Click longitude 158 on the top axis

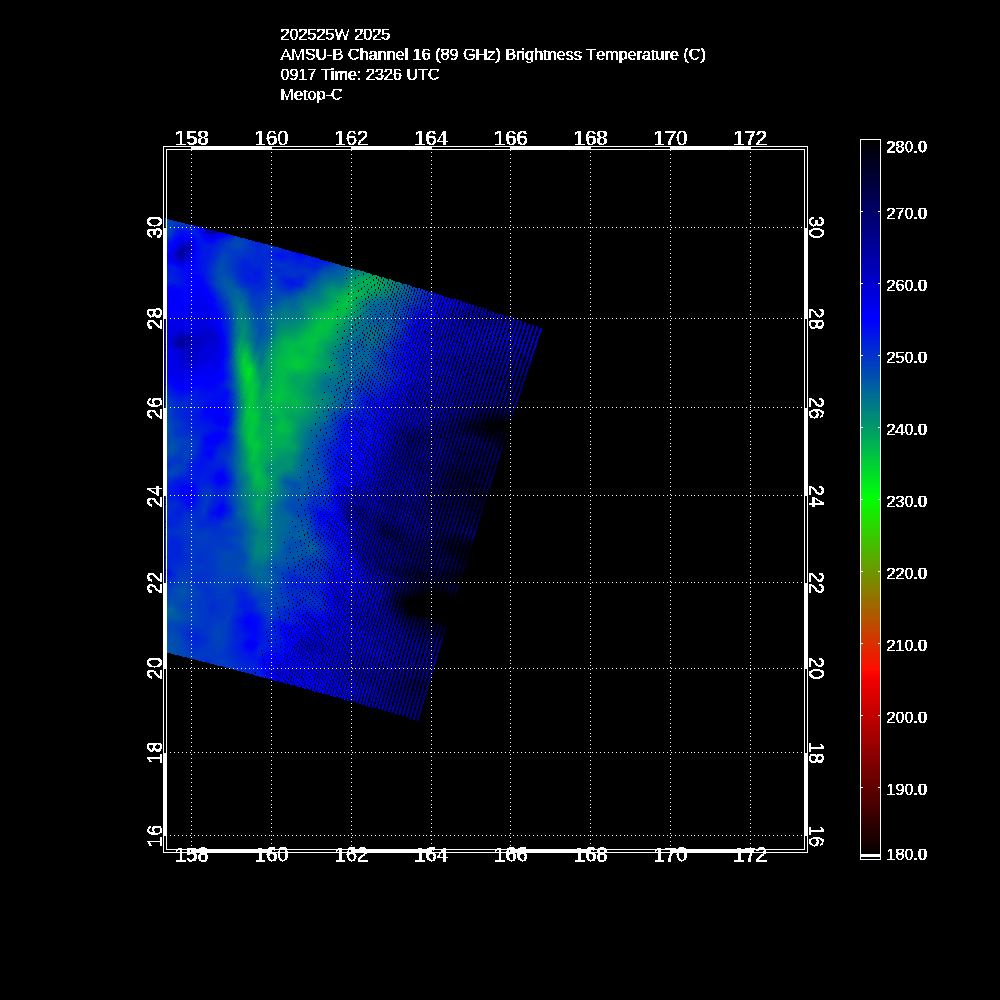pyautogui.click(x=192, y=138)
